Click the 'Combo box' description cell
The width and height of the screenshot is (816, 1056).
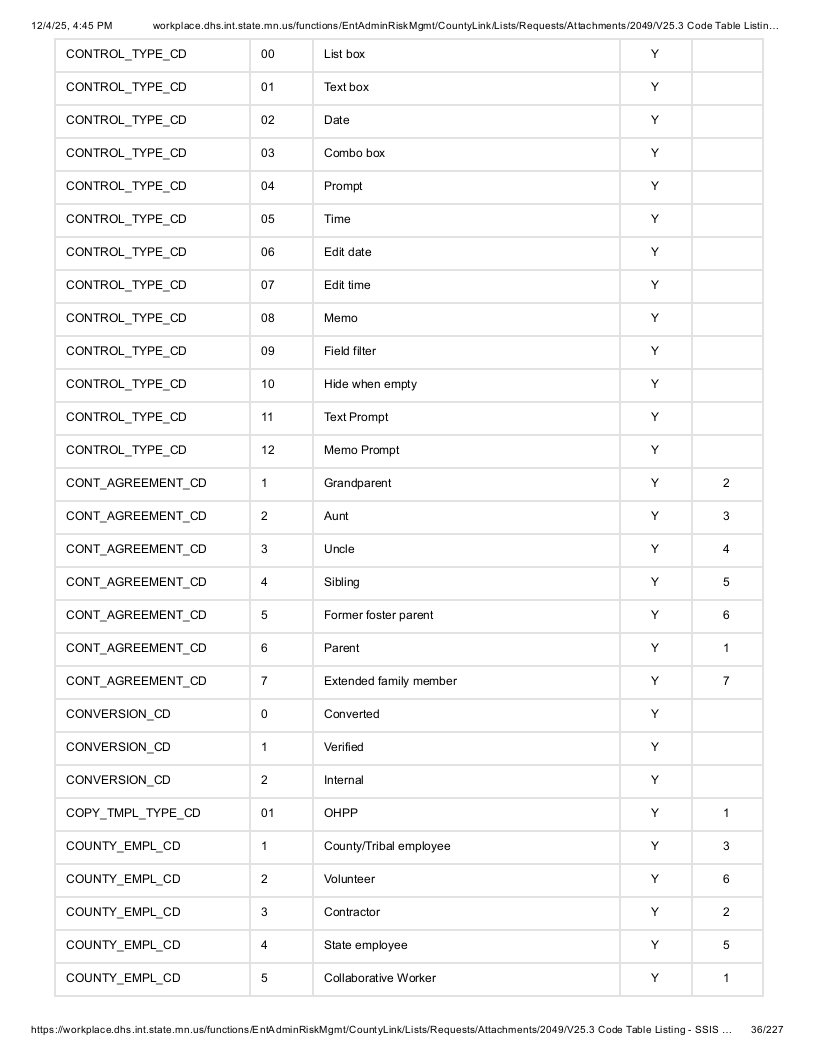466,154
